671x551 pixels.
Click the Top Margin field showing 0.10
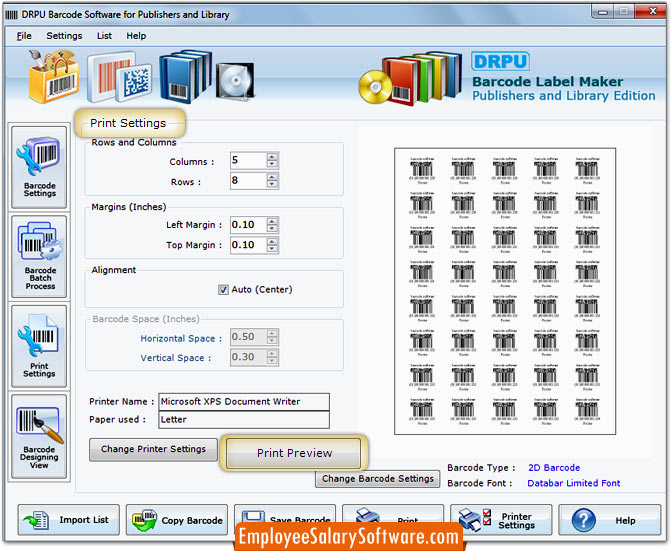point(248,245)
